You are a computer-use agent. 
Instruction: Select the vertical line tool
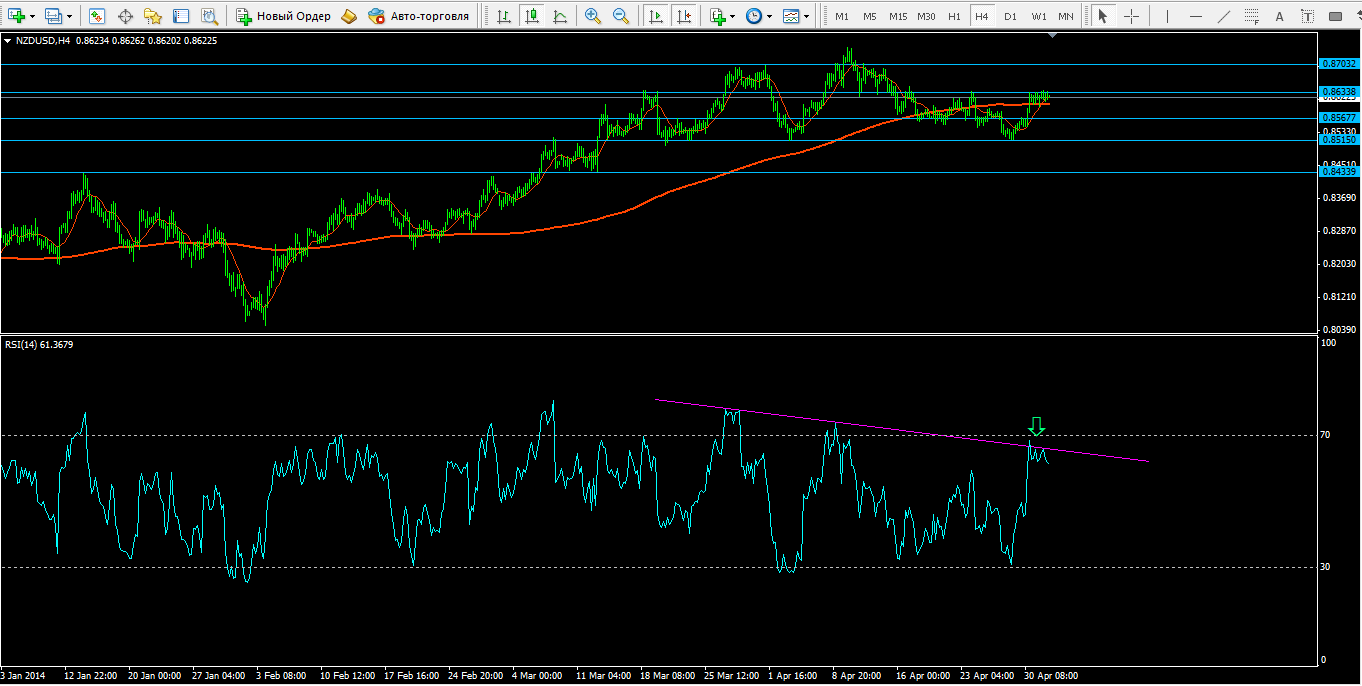(1167, 16)
